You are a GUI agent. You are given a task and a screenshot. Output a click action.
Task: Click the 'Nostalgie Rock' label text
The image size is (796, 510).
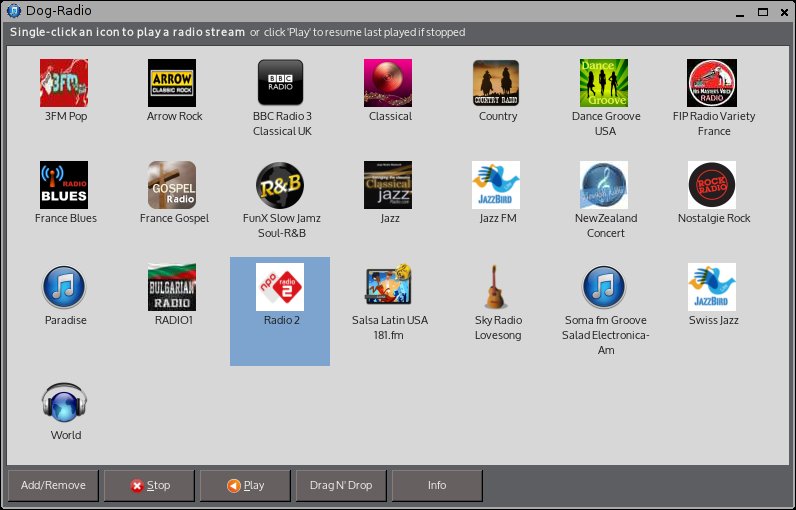[714, 218]
